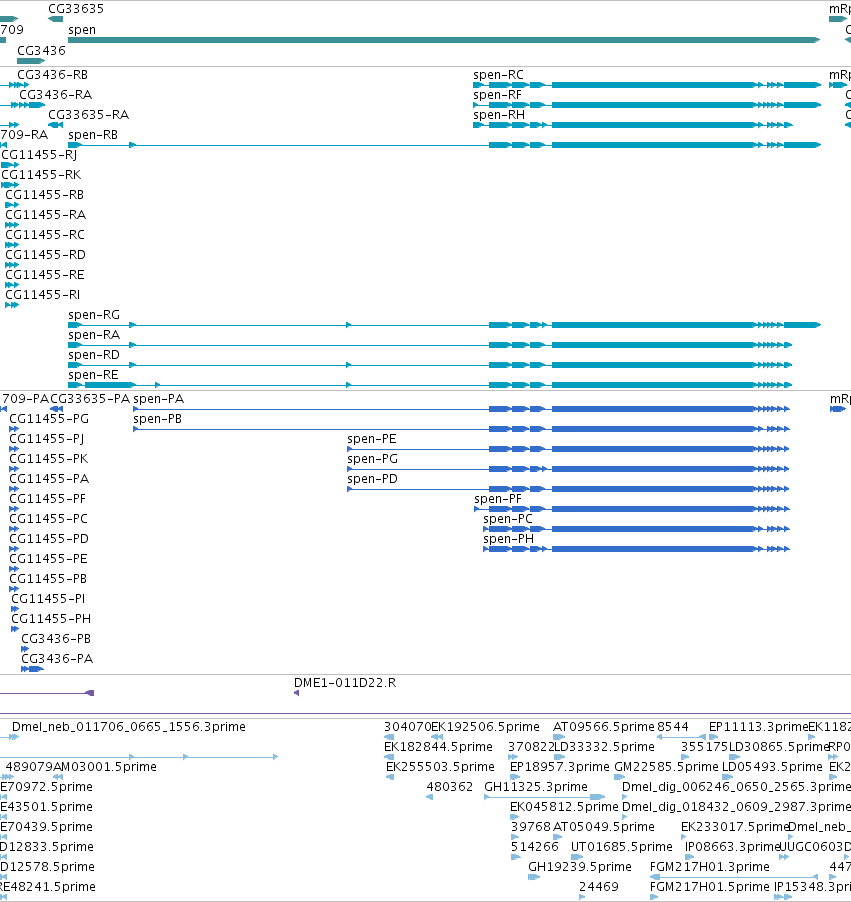This screenshot has width=851, height=902.
Task: Click the spen-RG transcript label
Action: [x=94, y=315]
